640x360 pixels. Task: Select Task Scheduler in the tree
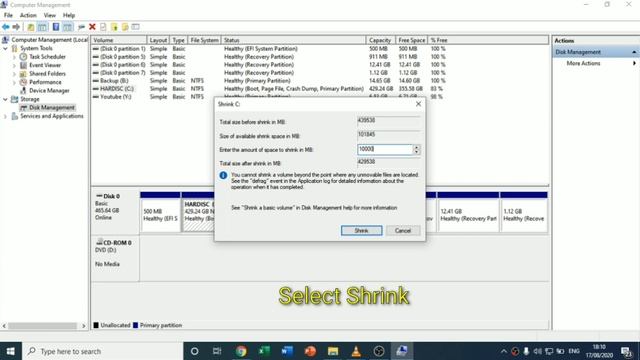(47, 57)
